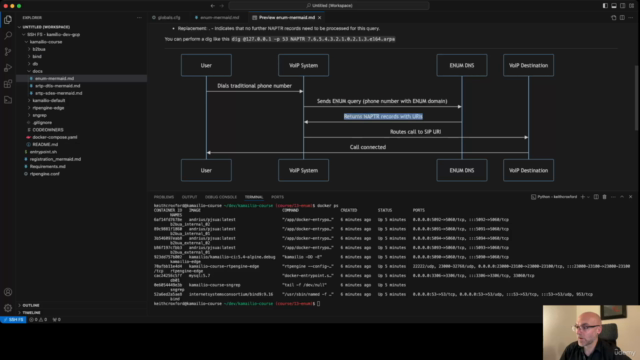The image size is (640, 360).
Task: Open the new terminal profile dropdown arrow
Action: click(588, 197)
